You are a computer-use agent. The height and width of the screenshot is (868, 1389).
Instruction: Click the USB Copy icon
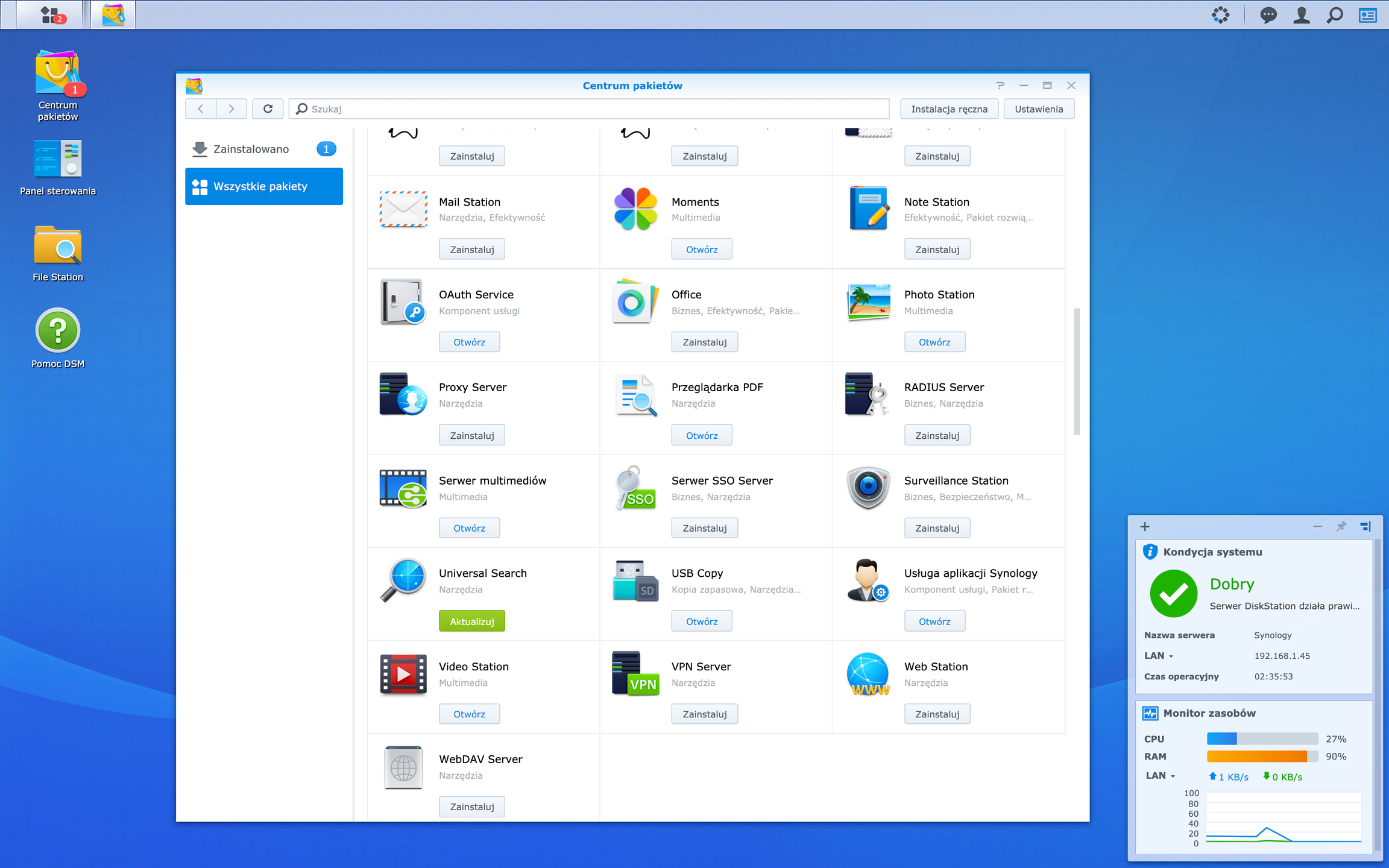point(635,580)
